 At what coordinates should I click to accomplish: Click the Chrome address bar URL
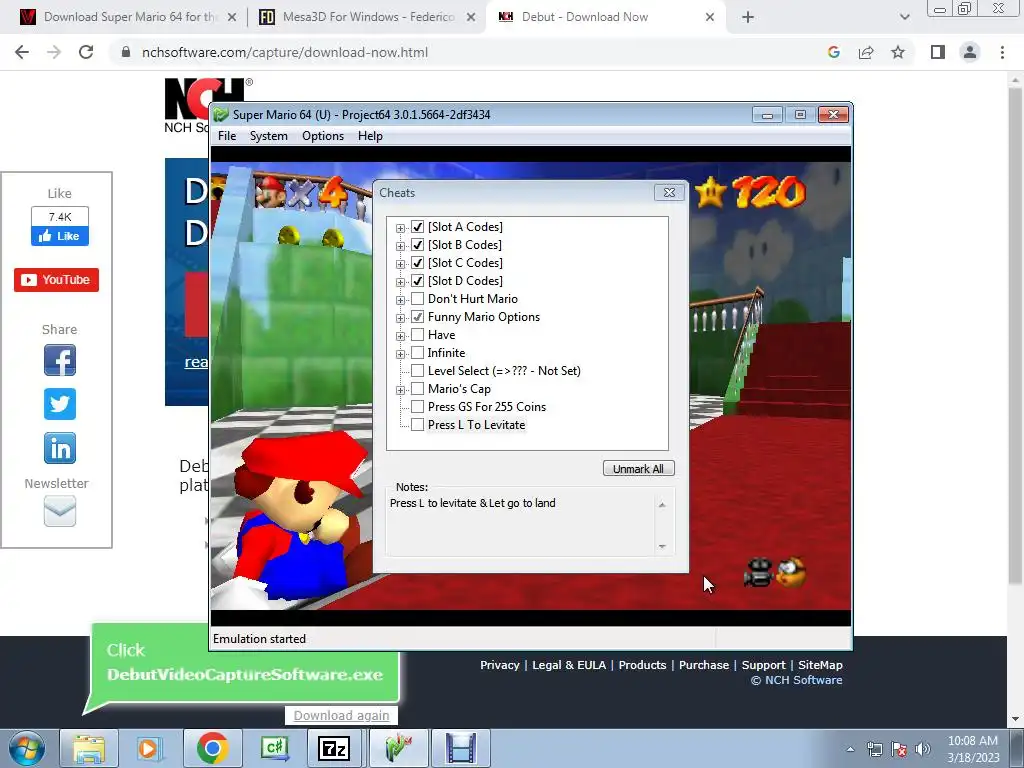[285, 52]
